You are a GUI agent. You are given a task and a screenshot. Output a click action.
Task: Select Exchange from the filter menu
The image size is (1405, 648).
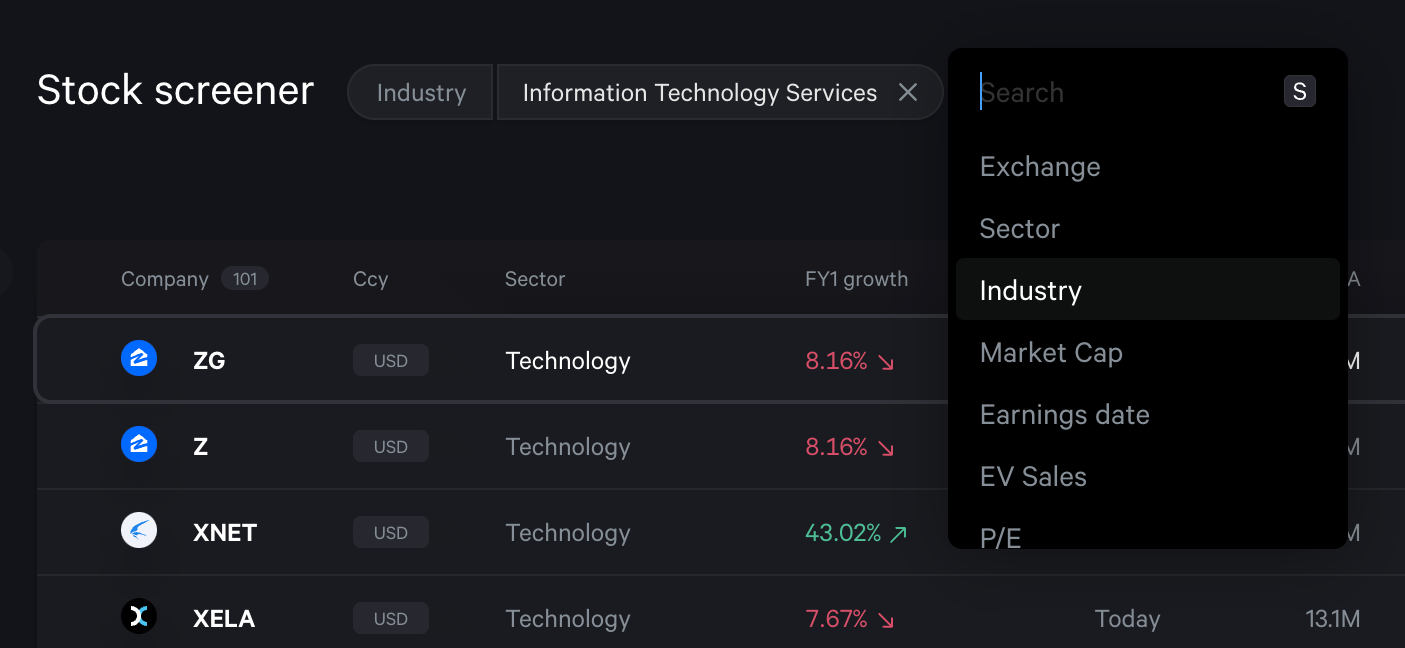[x=1040, y=167]
